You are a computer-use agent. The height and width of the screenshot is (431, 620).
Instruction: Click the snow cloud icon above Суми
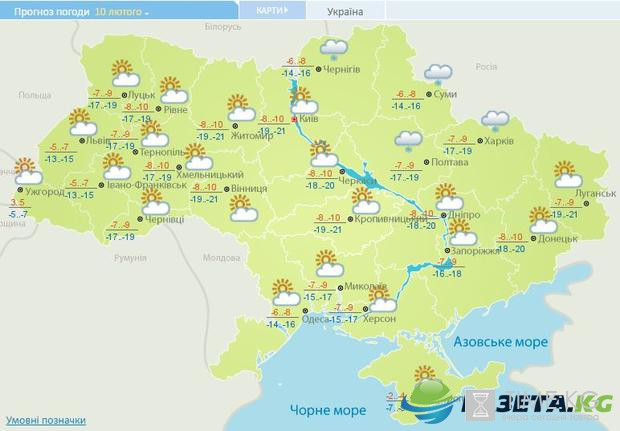pyautogui.click(x=438, y=75)
